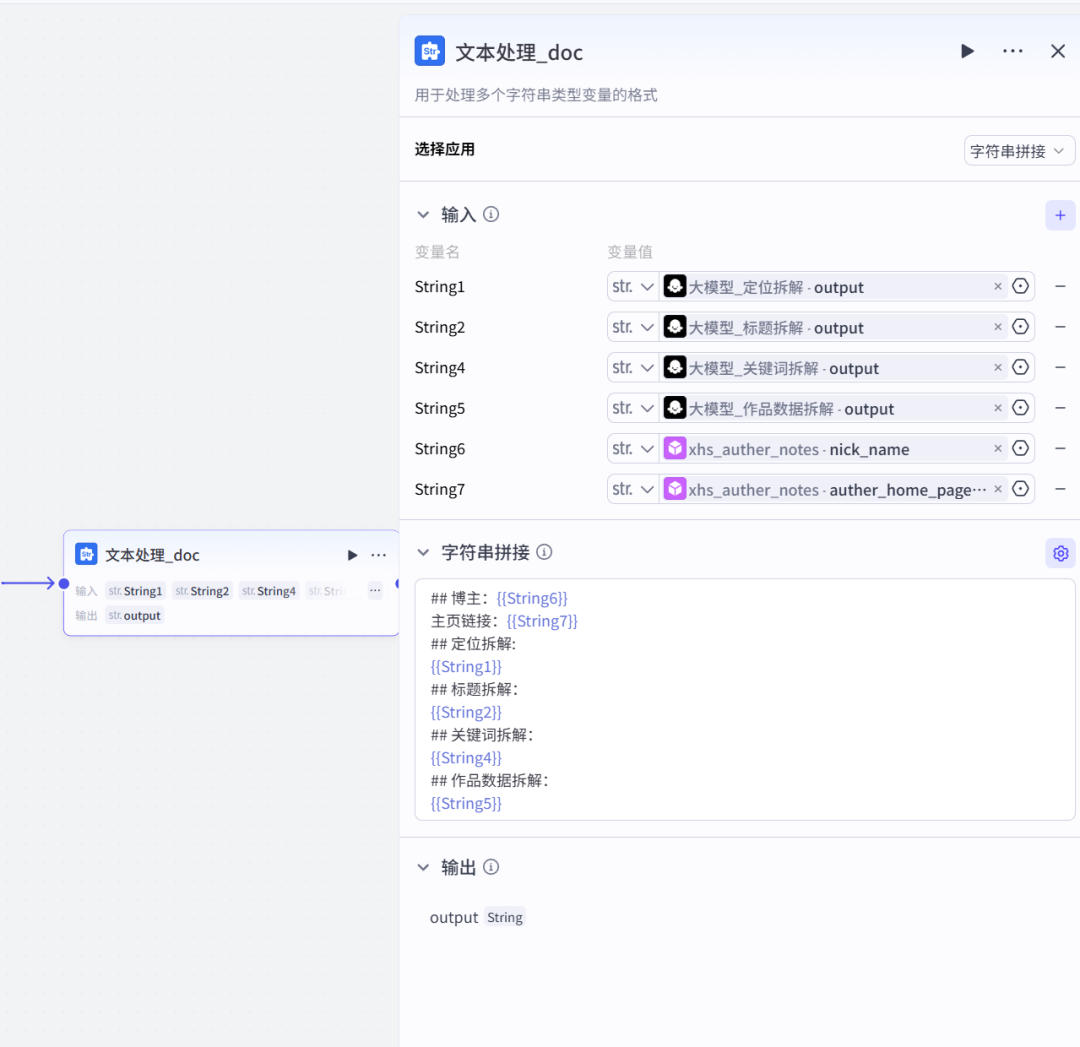
Task: Click the String1 tag on canvas node
Action: (135, 591)
